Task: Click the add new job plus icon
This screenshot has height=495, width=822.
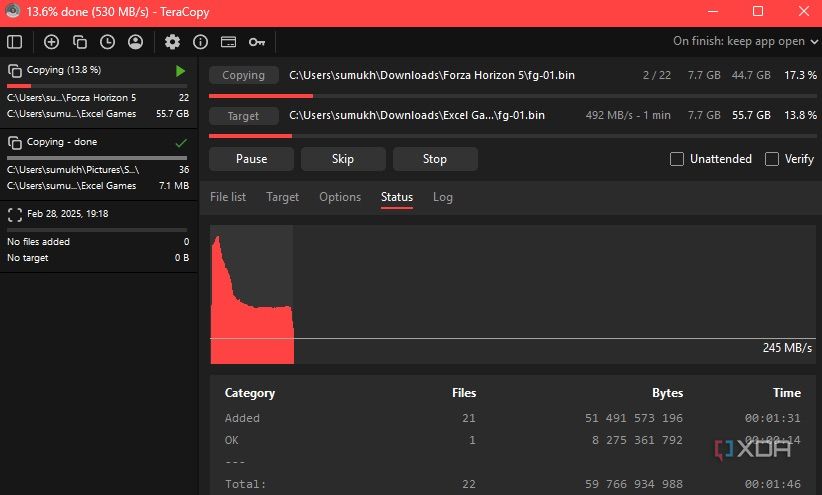Action: (x=52, y=42)
